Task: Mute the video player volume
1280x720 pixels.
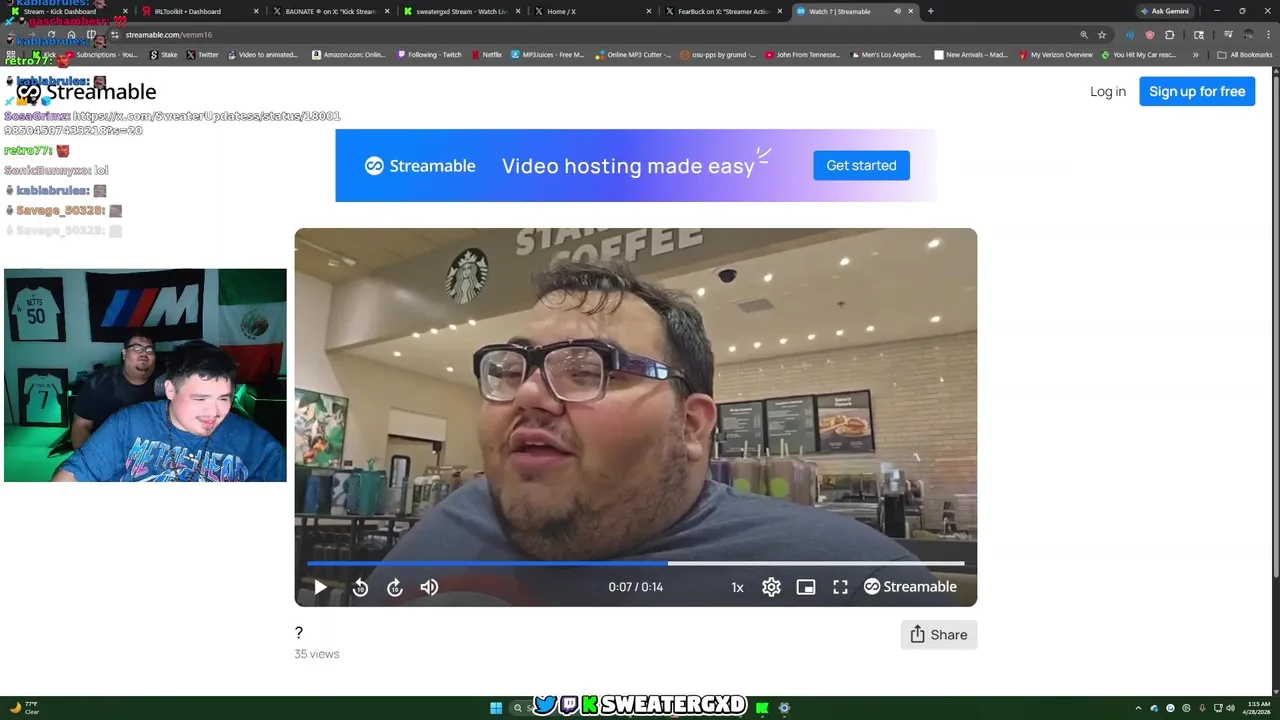Action: point(429,587)
